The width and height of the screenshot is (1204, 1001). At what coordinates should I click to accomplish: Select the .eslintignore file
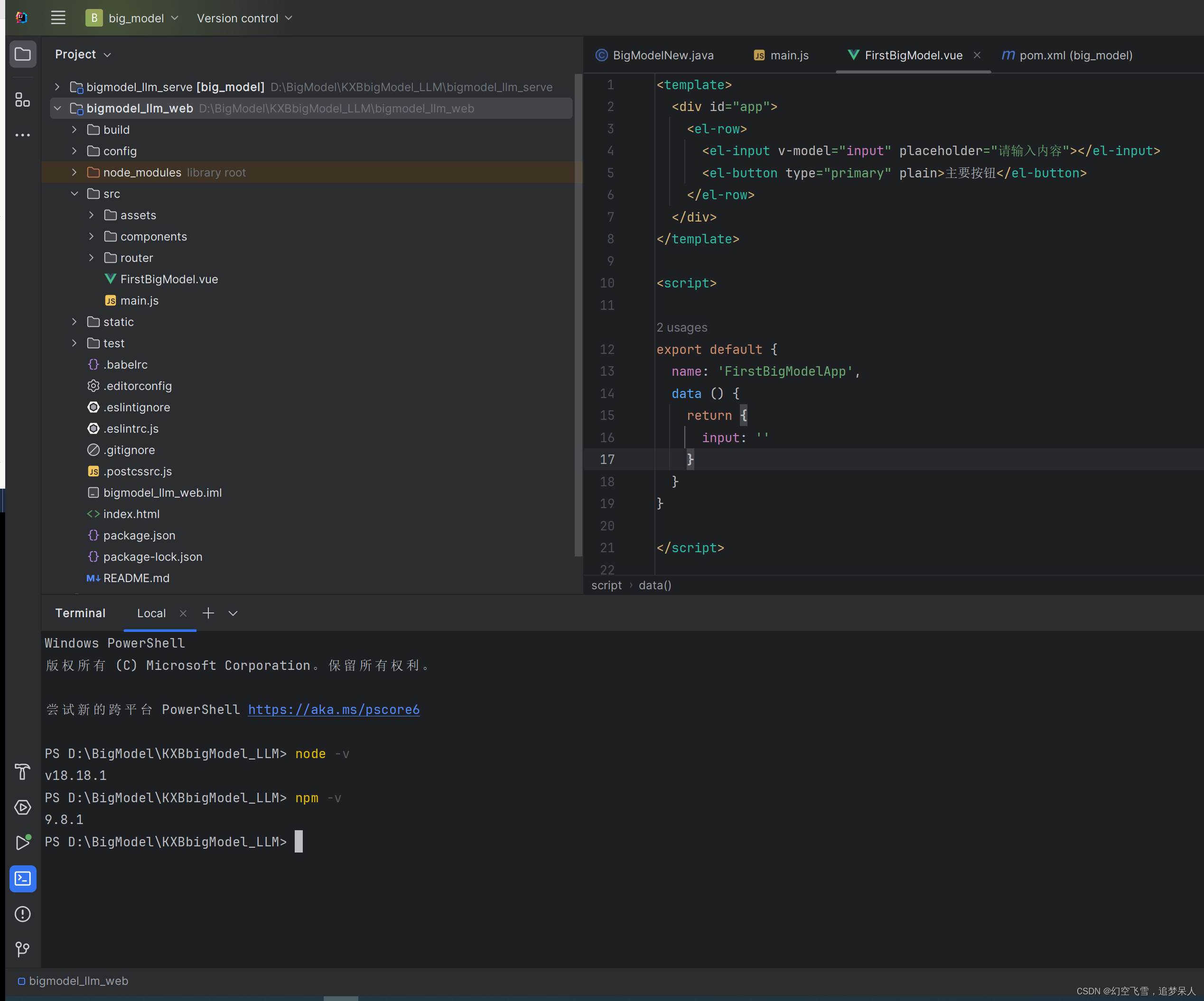coord(129,408)
